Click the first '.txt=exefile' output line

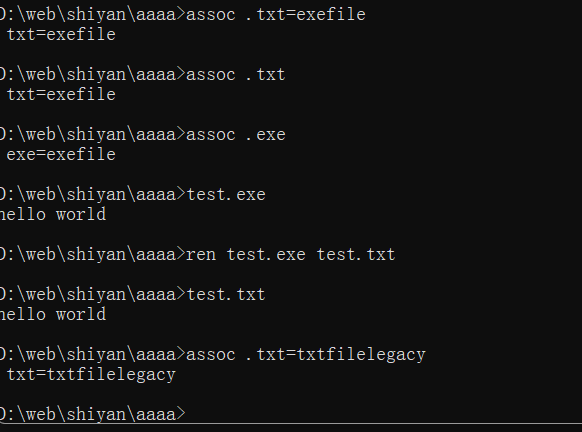pos(58,35)
